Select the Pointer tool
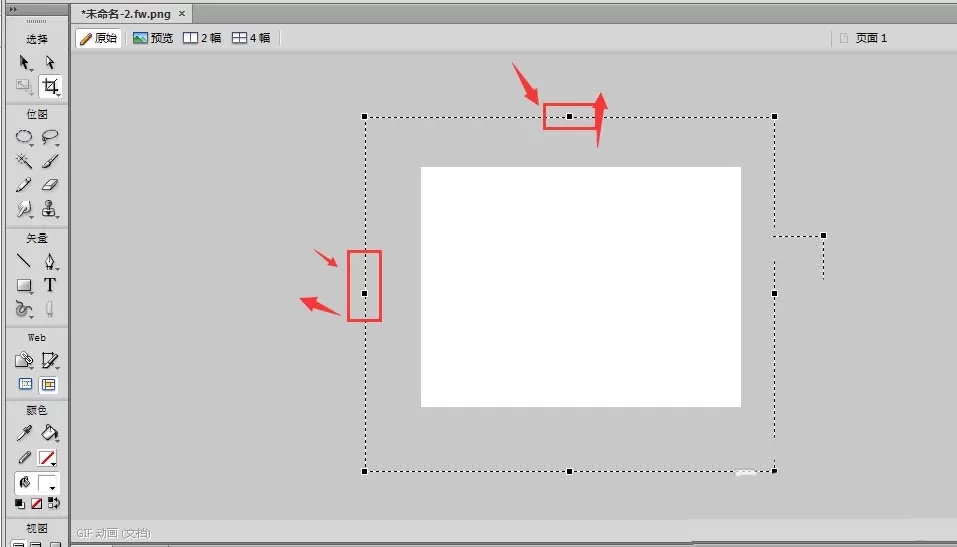Viewport: 957px width, 547px height. click(24, 62)
